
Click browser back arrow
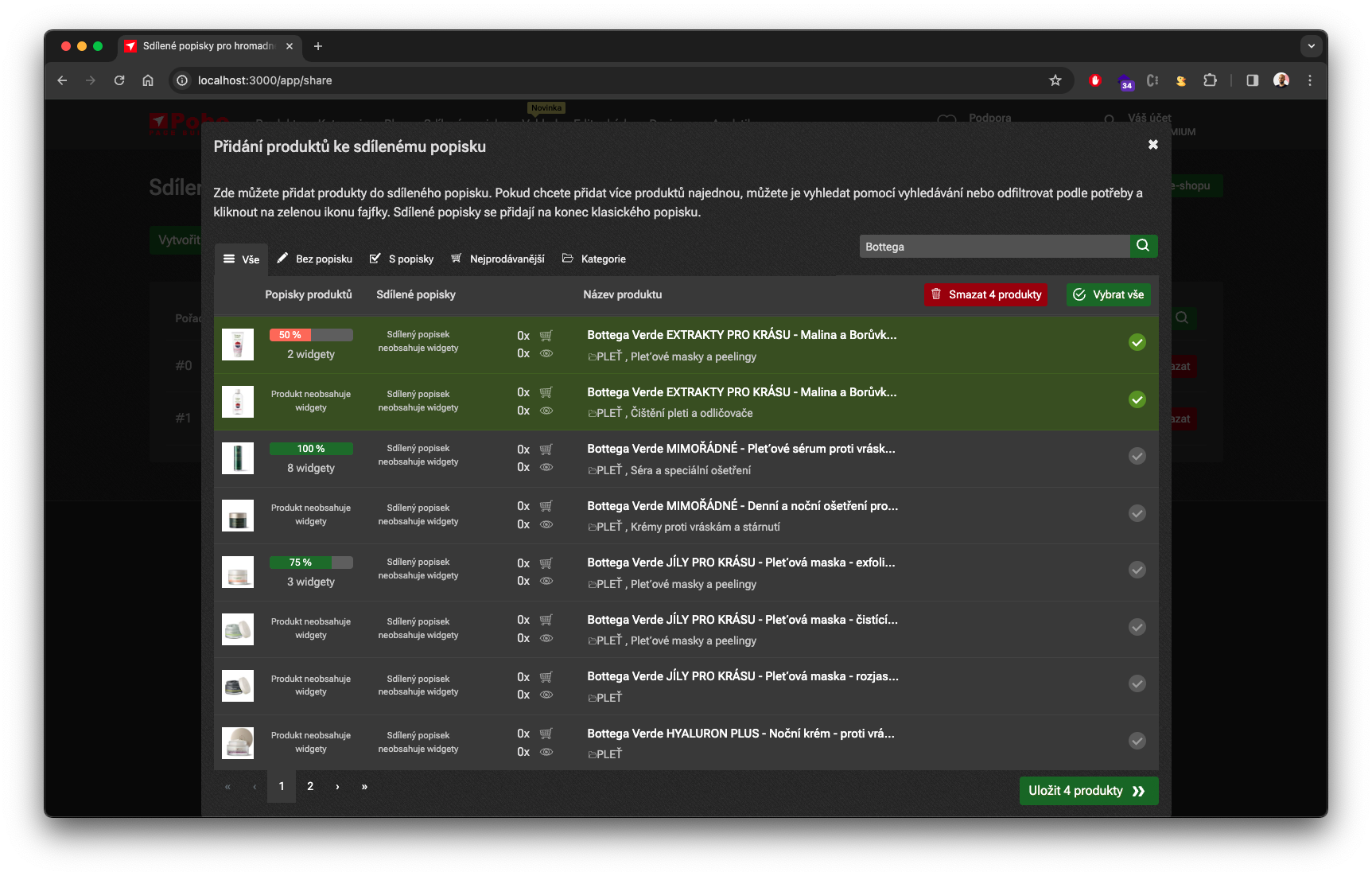(x=62, y=80)
